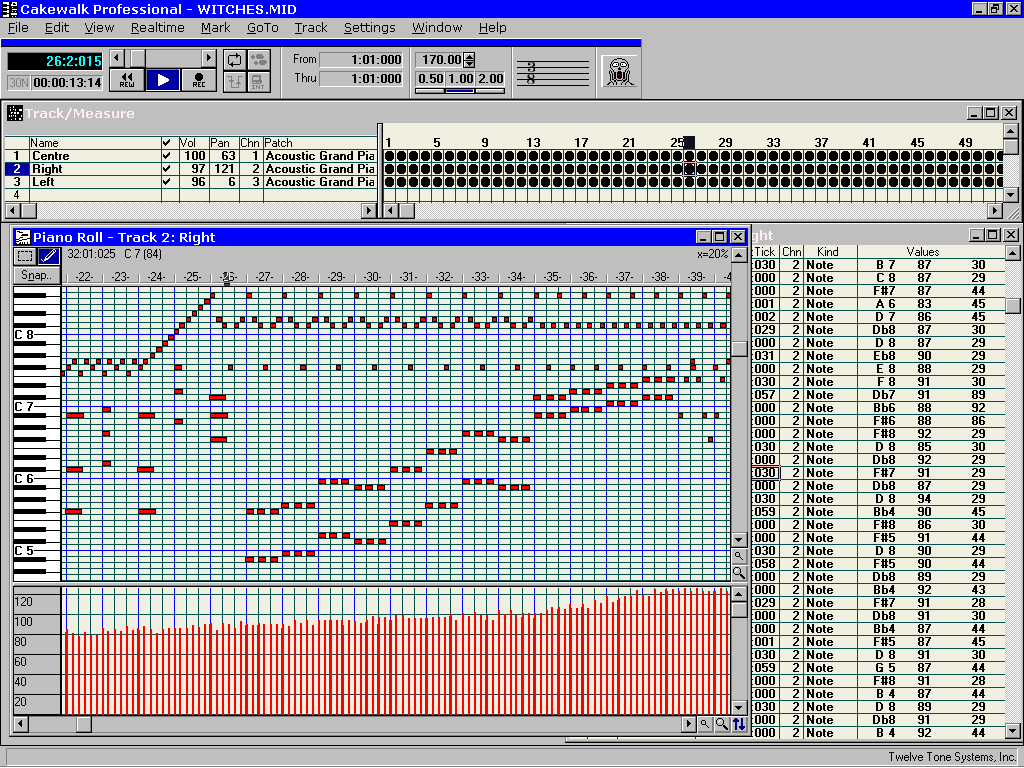Click the C 7 piano key label
This screenshot has height=768, width=1024.
pos(24,406)
